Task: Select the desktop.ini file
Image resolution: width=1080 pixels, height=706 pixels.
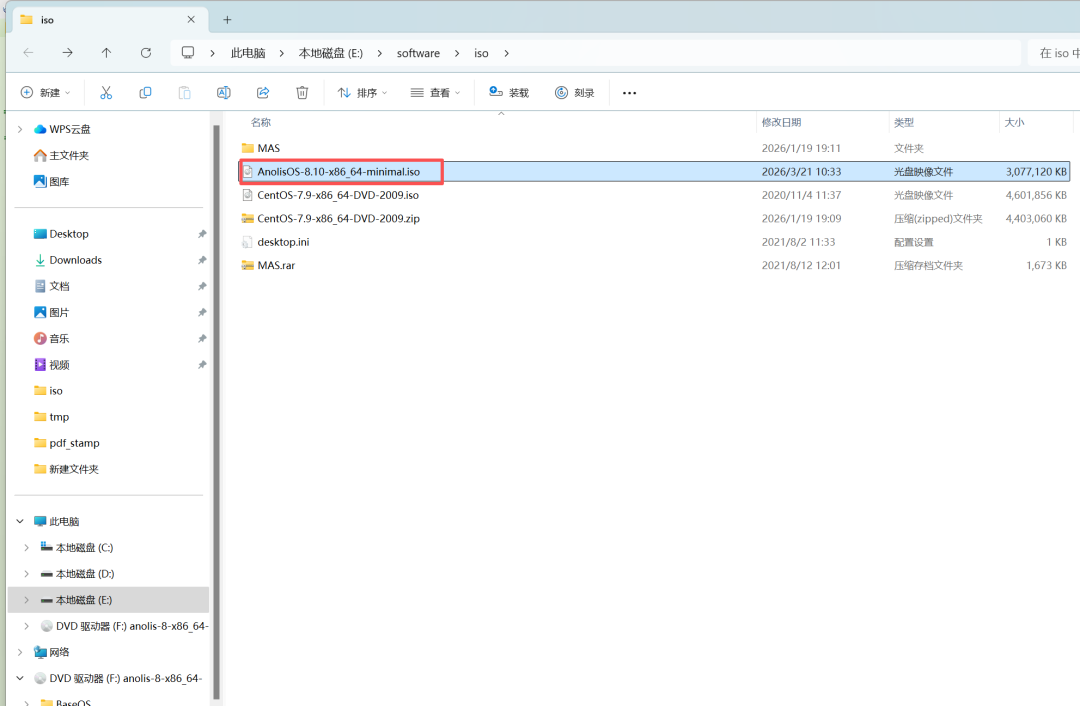Action: click(x=654, y=242)
